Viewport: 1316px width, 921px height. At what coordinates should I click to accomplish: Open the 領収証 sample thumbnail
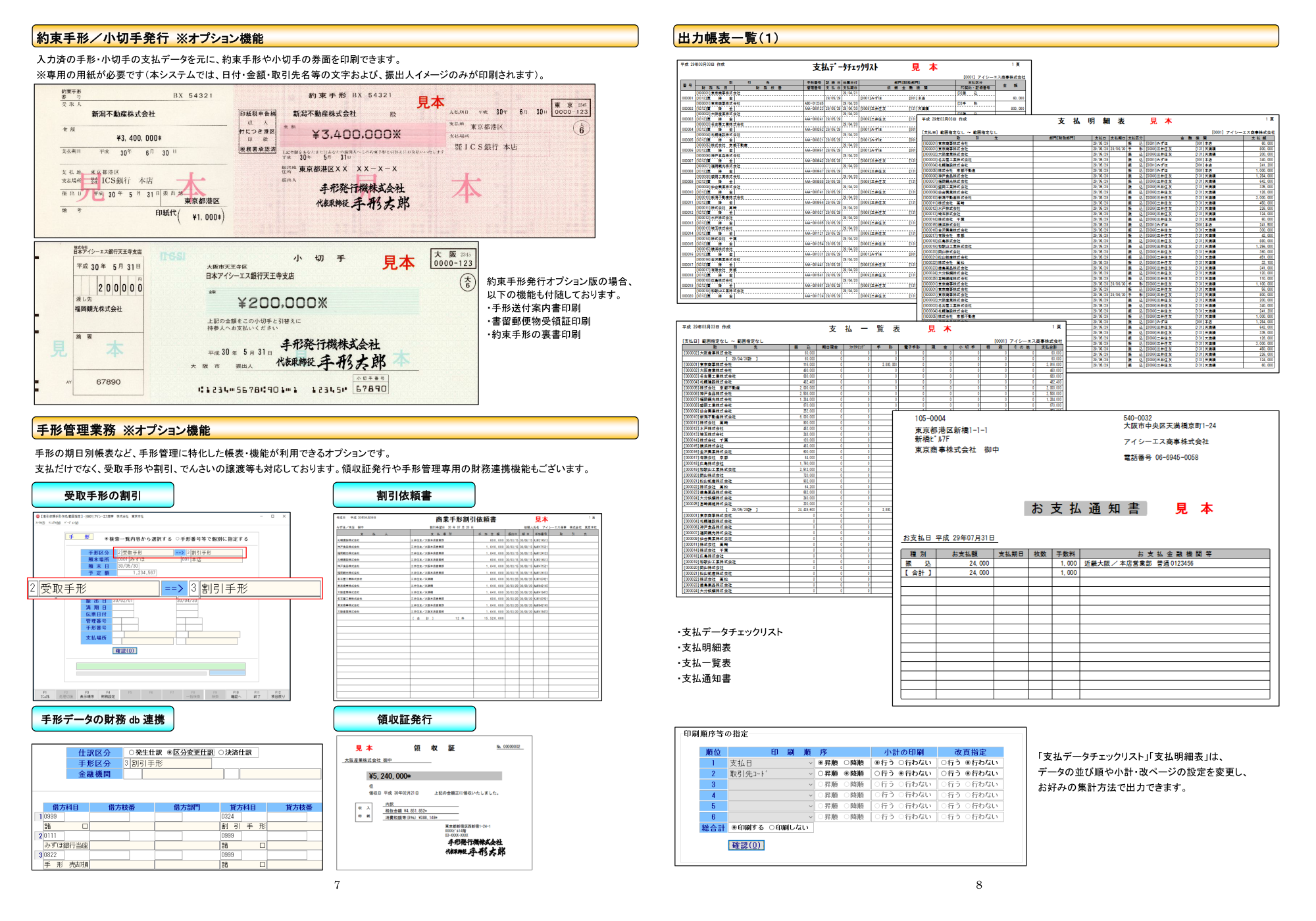(434, 803)
